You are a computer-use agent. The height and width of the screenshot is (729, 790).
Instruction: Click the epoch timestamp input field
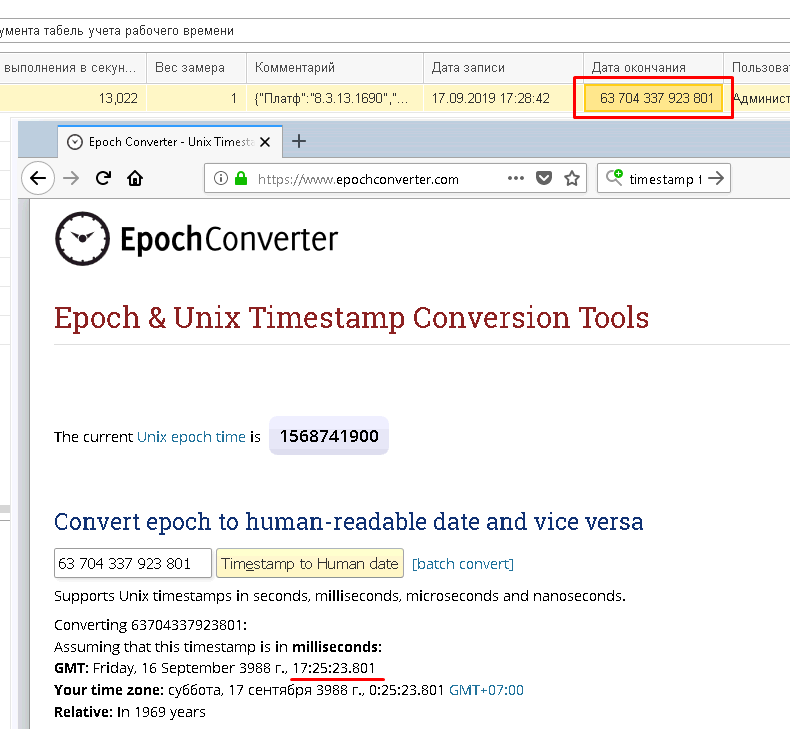click(132, 563)
